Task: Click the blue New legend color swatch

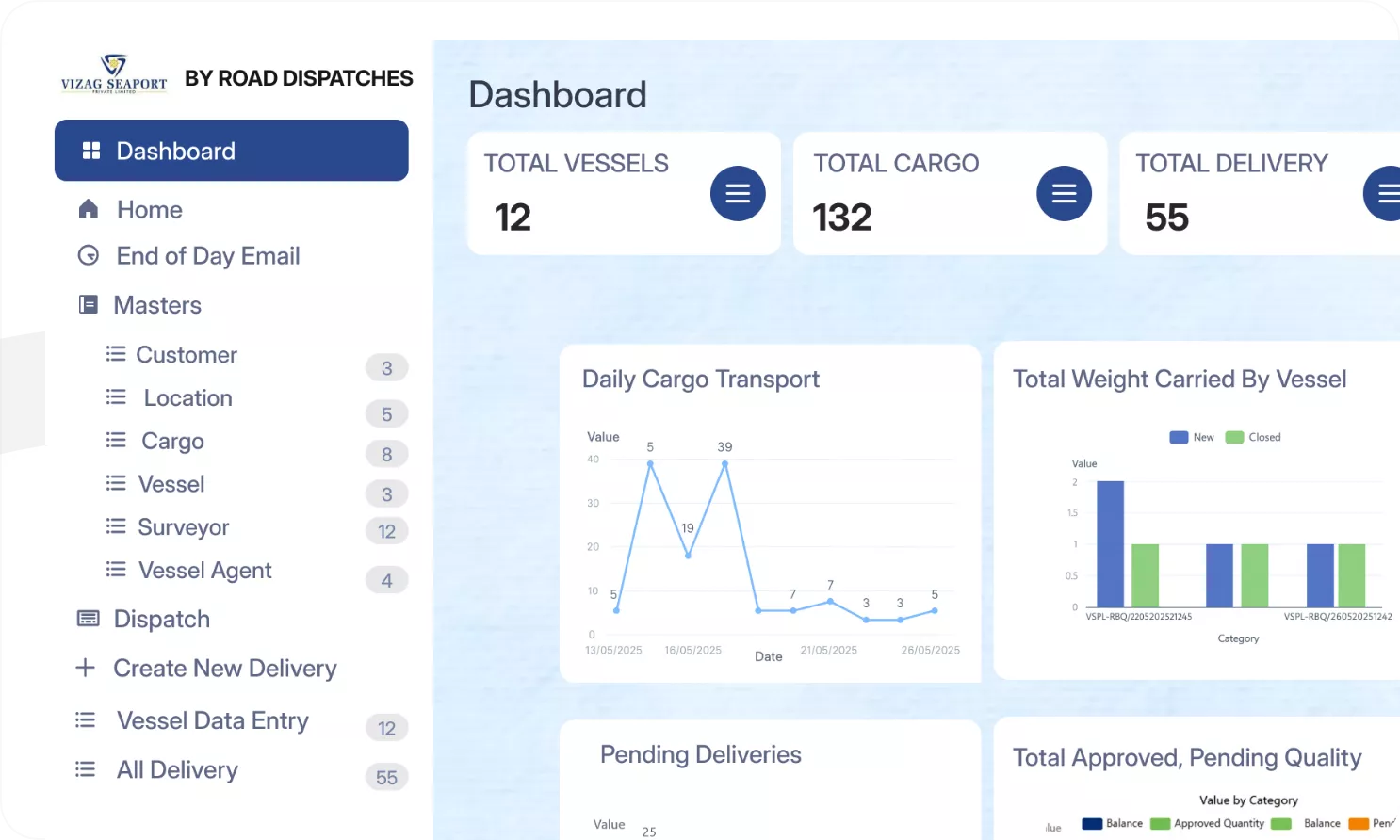Action: (1178, 437)
